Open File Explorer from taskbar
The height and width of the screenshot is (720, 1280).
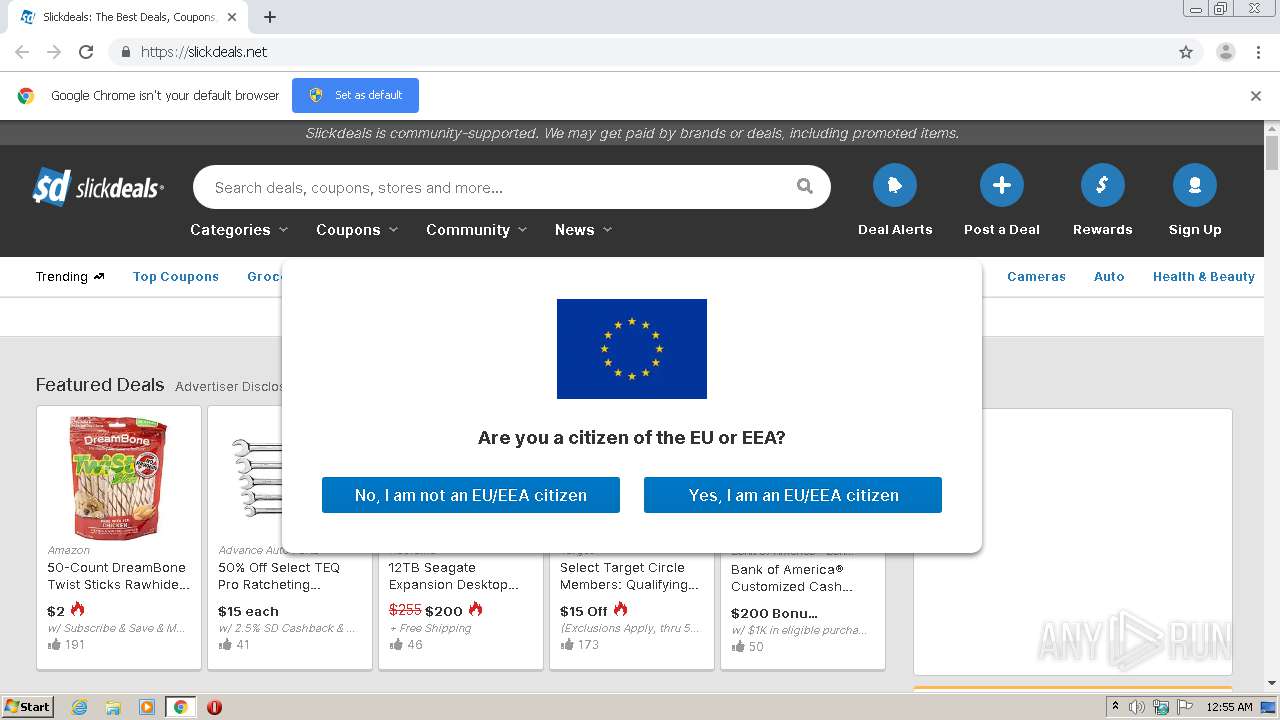coord(113,707)
